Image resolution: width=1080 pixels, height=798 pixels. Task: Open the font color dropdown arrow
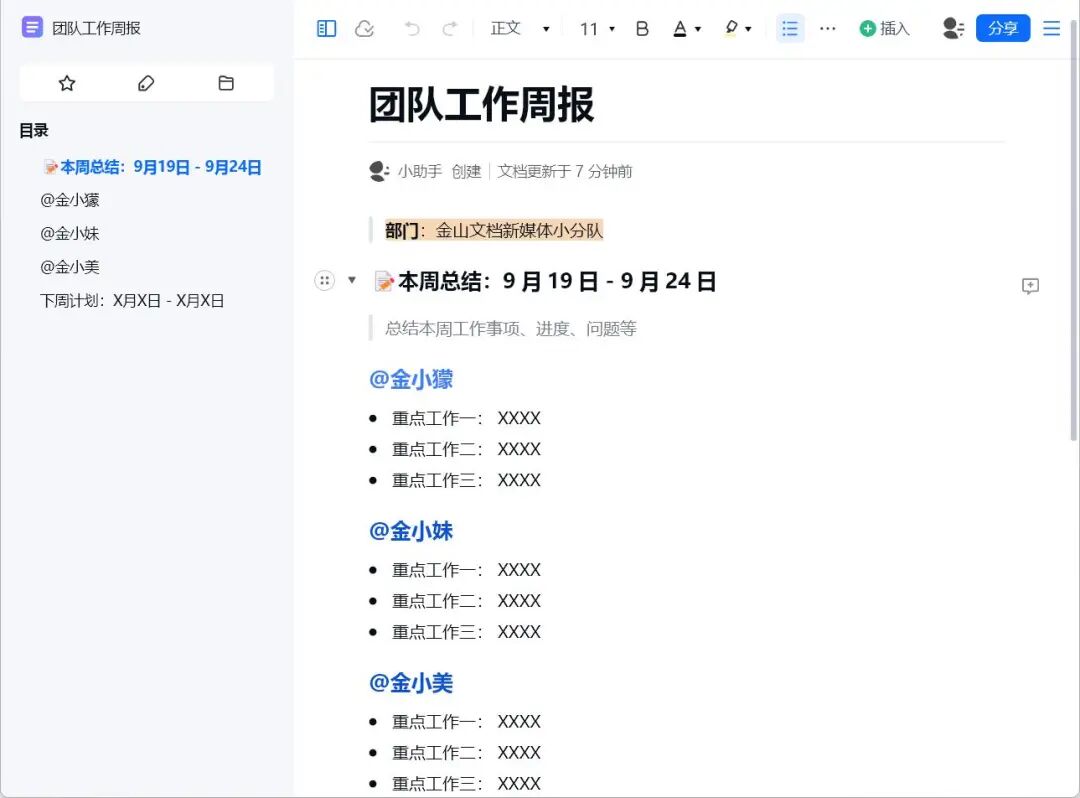[x=698, y=29]
